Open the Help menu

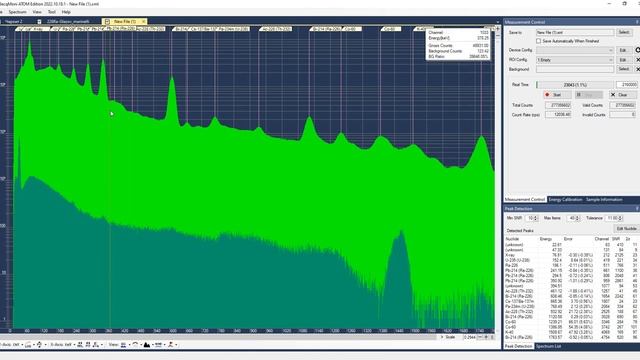coord(66,12)
